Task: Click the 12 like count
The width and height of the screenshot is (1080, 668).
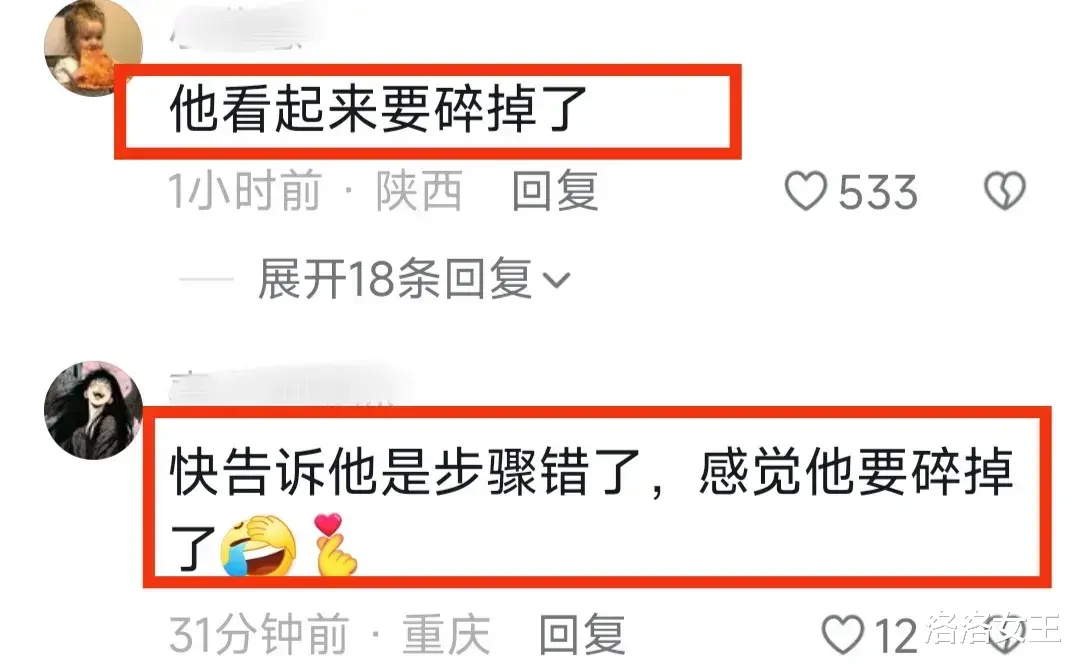Action: pyautogui.click(x=895, y=635)
